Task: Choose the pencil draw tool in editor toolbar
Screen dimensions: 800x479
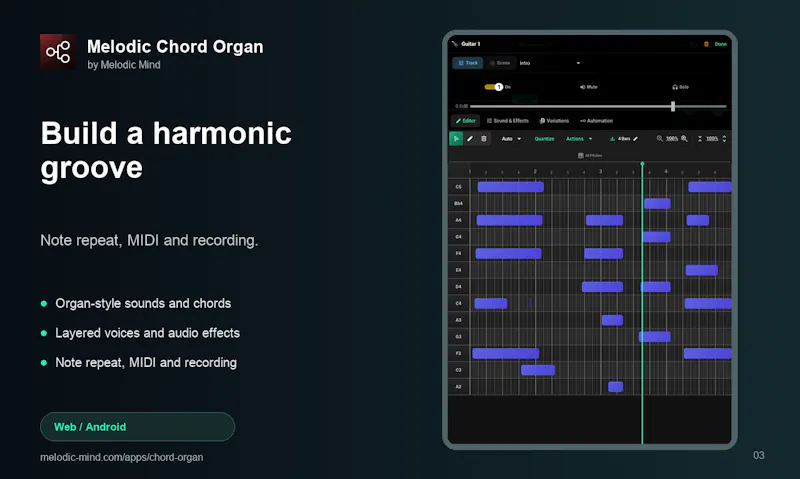Action: [x=470, y=138]
